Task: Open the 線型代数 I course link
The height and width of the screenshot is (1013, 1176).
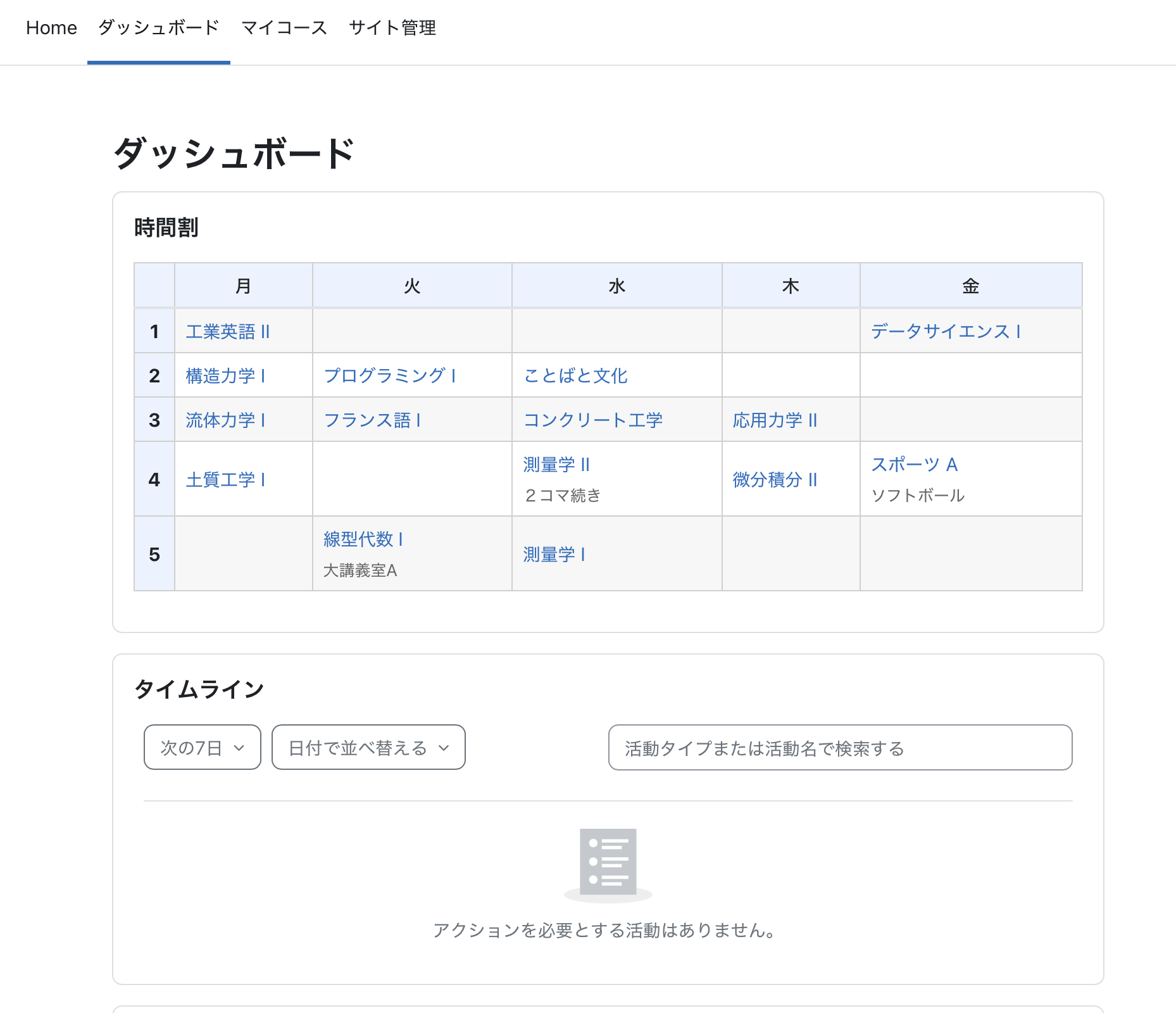Action: (363, 539)
